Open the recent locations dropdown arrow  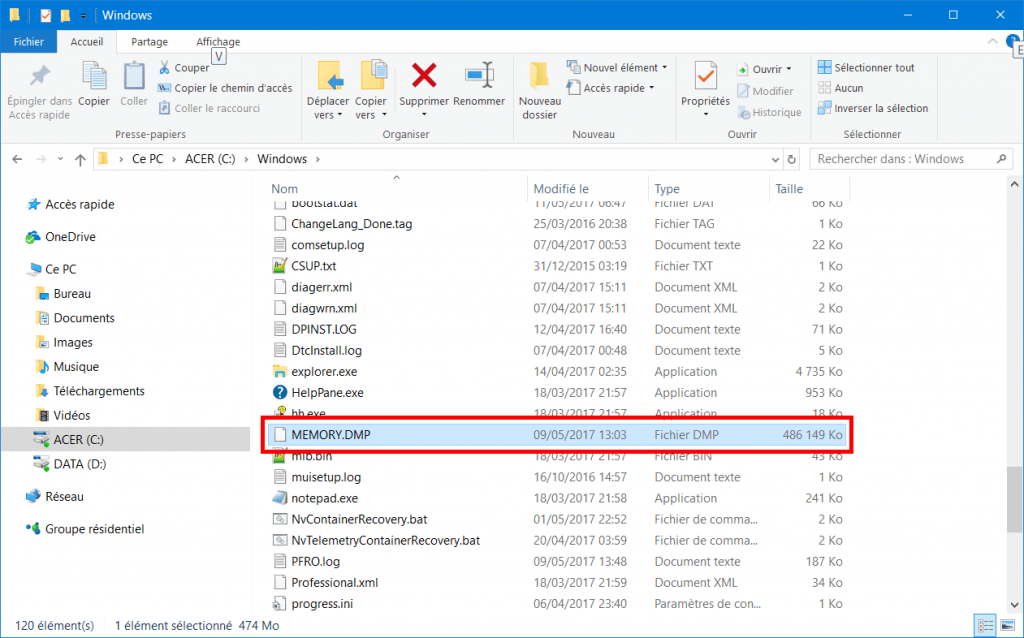60,159
